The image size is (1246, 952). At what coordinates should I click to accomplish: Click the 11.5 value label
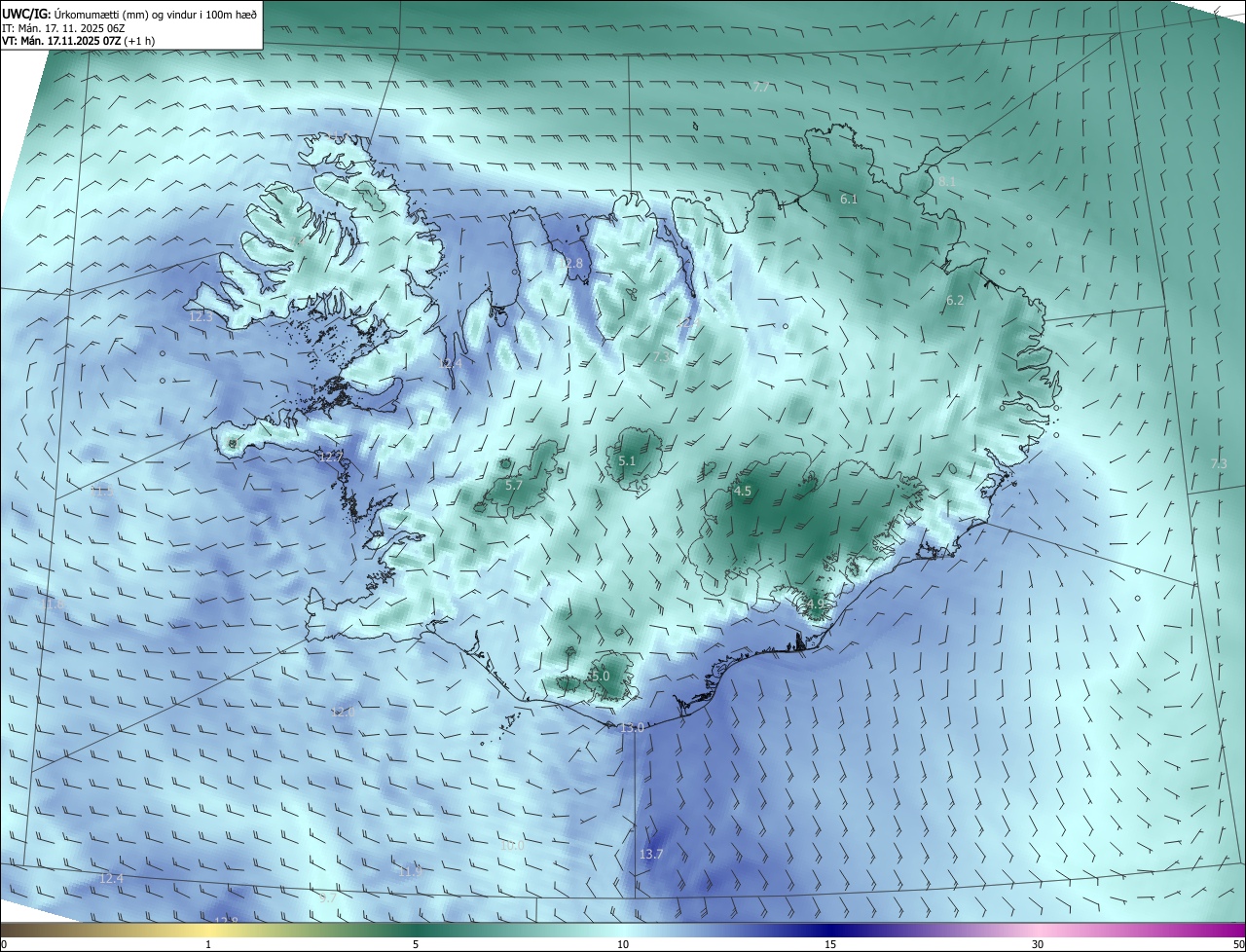coord(102,493)
